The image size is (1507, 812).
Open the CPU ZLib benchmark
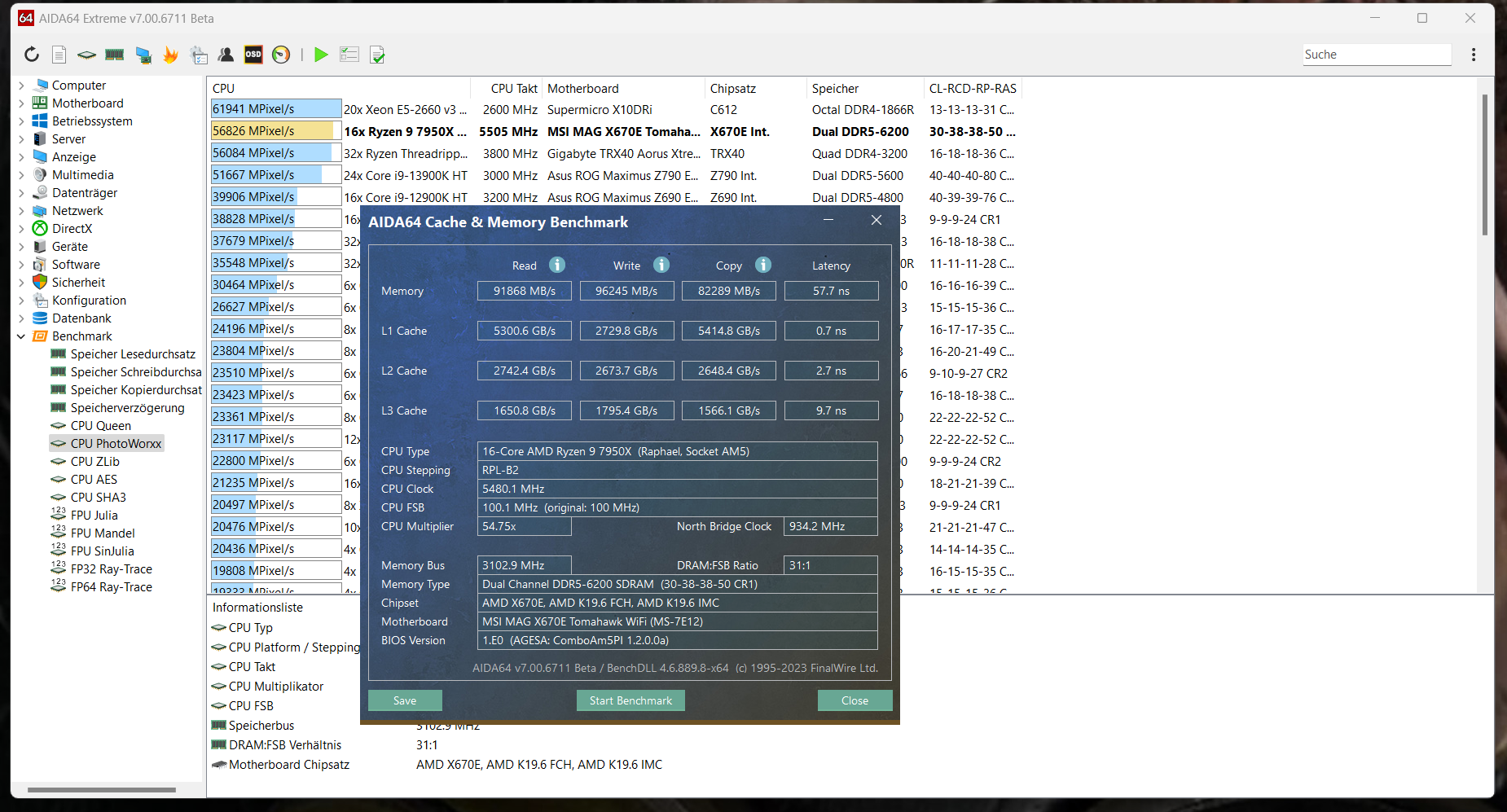tap(94, 461)
